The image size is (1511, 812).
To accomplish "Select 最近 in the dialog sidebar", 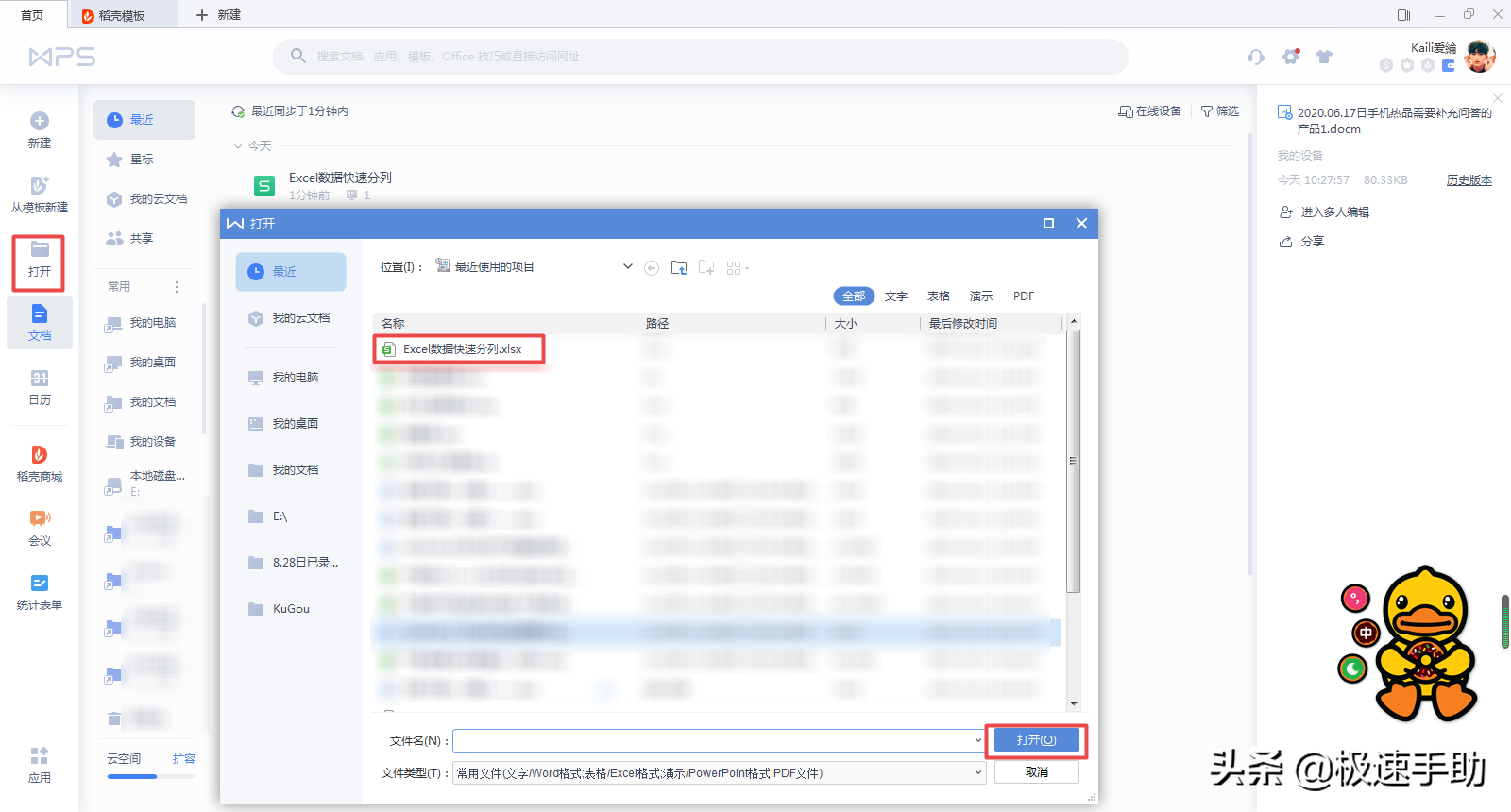I will tap(291, 272).
